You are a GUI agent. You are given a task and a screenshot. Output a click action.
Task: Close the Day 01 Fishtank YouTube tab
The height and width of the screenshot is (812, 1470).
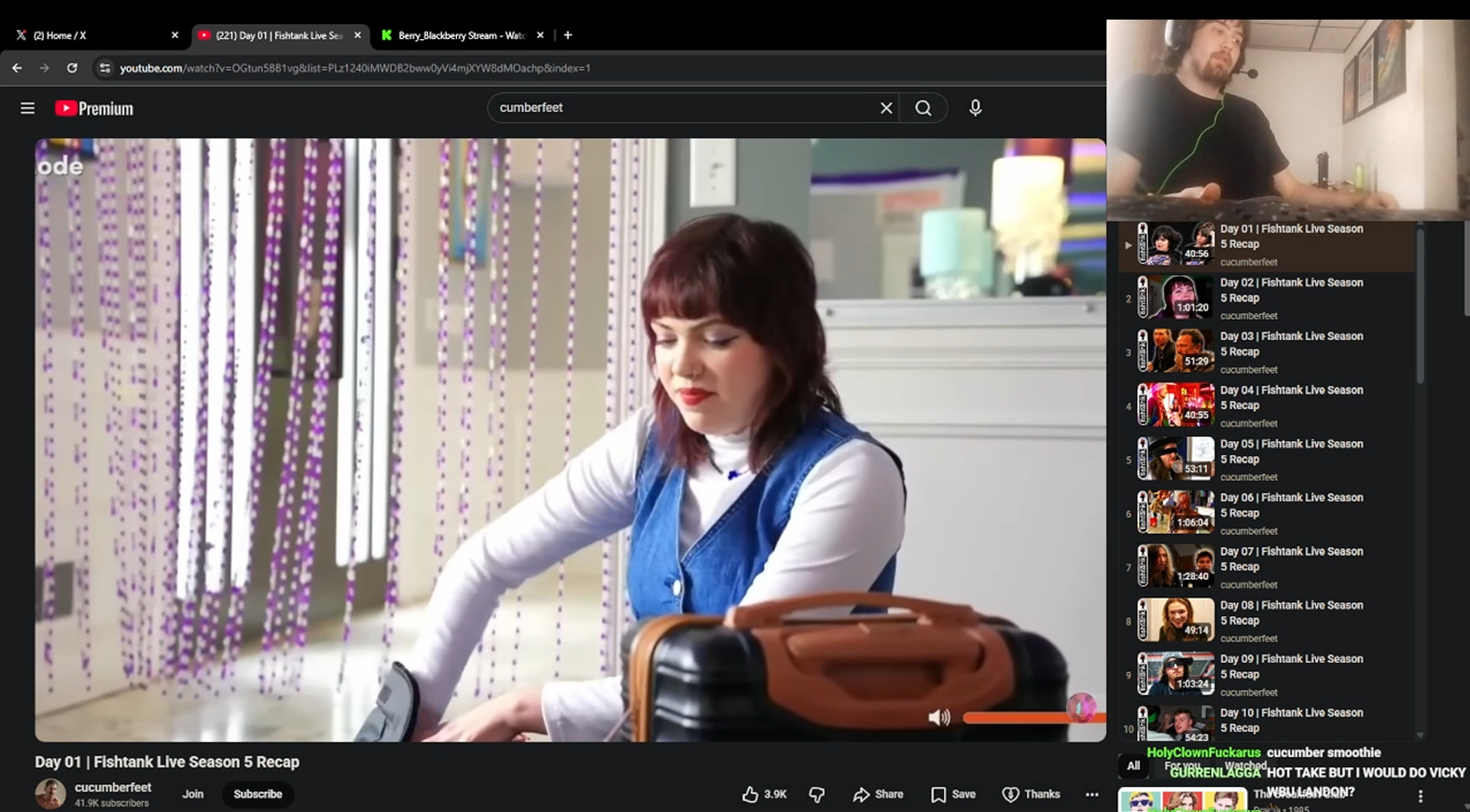357,35
